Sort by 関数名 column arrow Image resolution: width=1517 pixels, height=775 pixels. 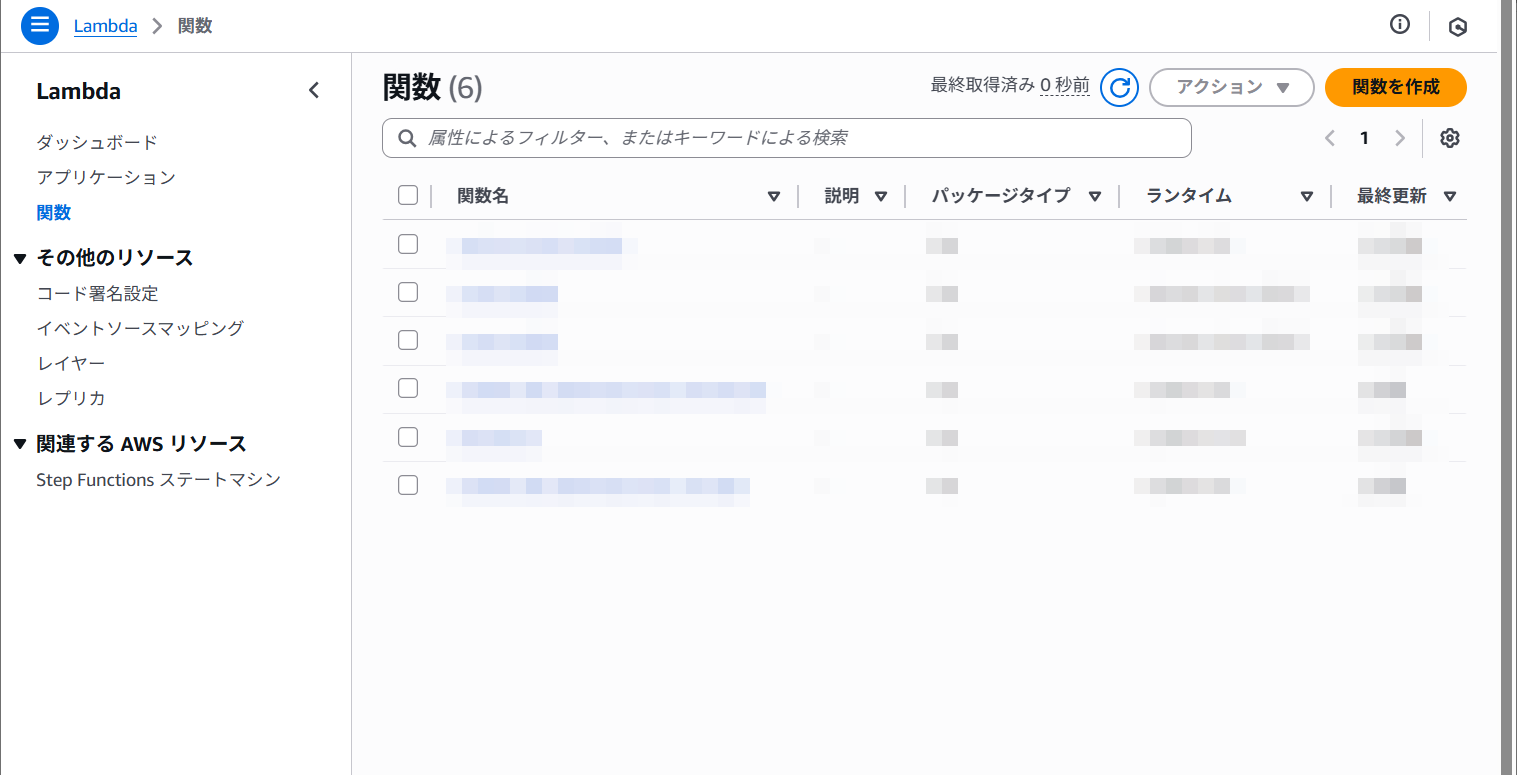pos(773,196)
